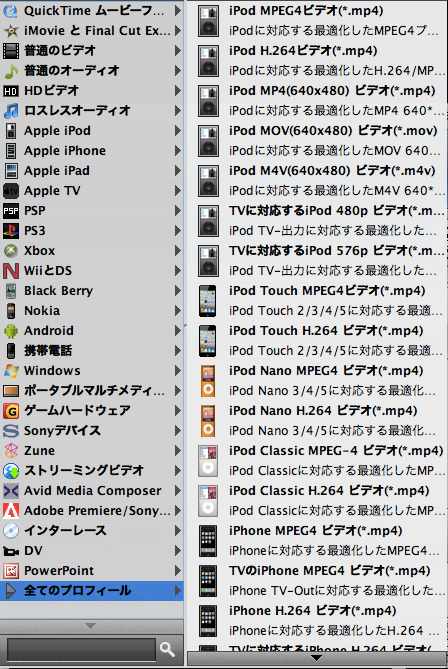Expand the PowerPoint submenu arrow
The width and height of the screenshot is (448, 669).
[x=177, y=571]
